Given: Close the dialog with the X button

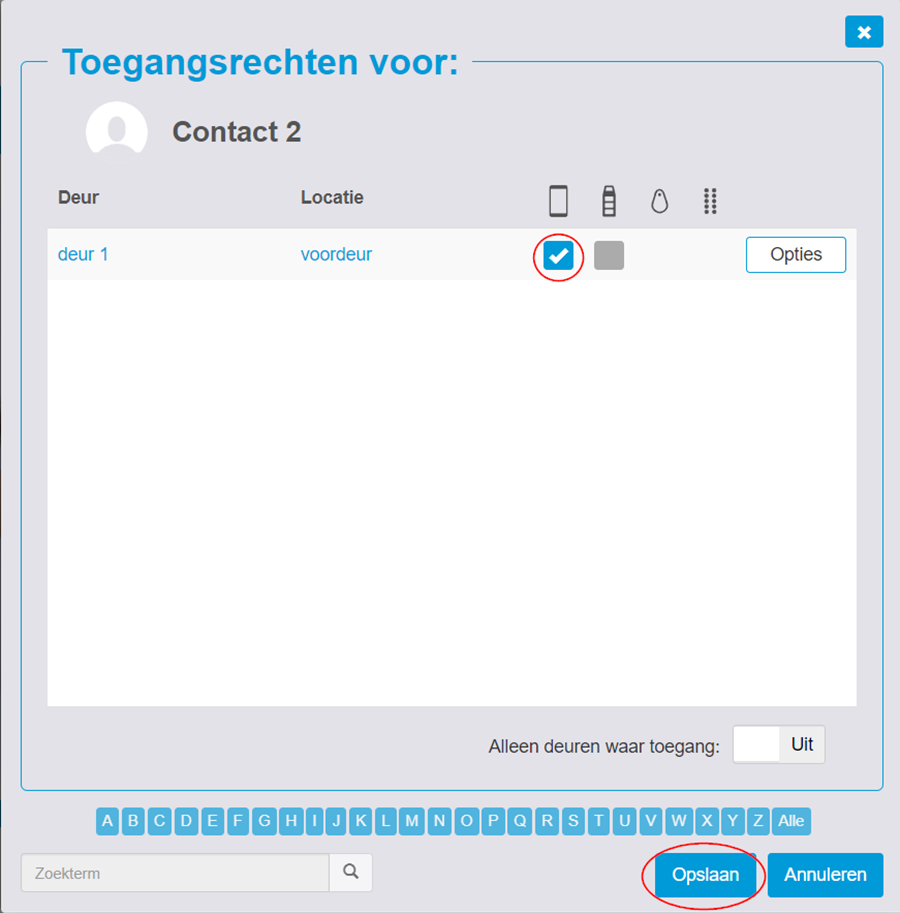Looking at the screenshot, I should [864, 32].
